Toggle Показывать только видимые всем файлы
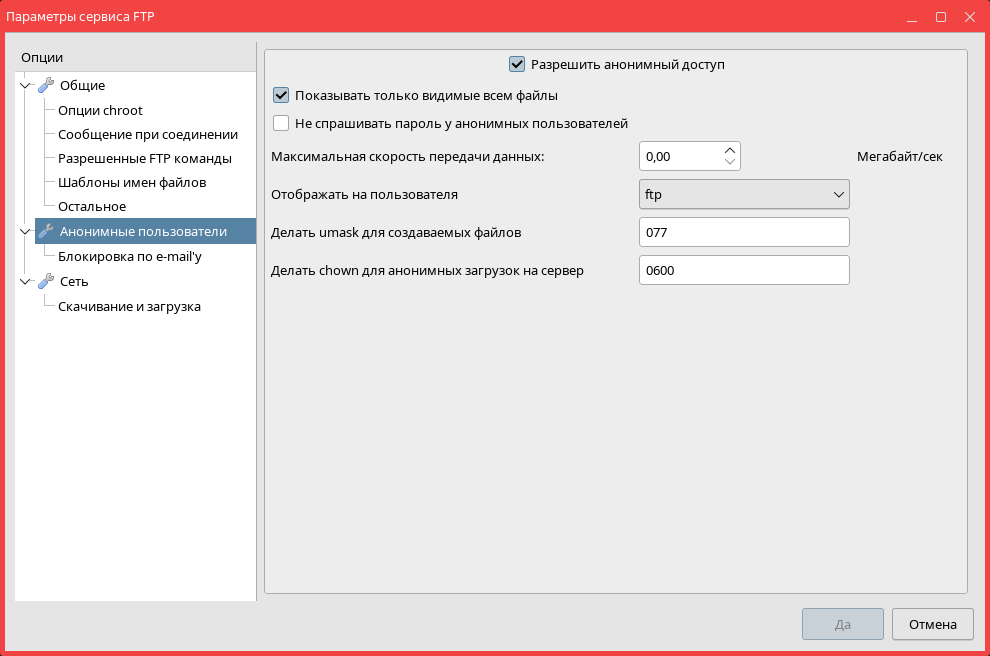 coord(281,96)
